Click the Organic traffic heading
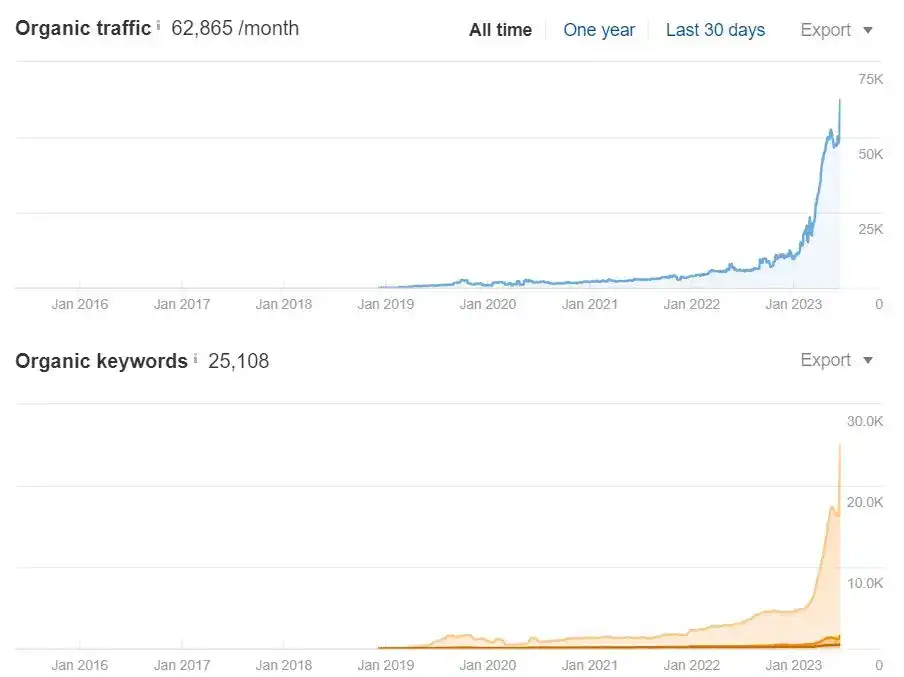Screen dimensions: 904x677 pos(83,28)
